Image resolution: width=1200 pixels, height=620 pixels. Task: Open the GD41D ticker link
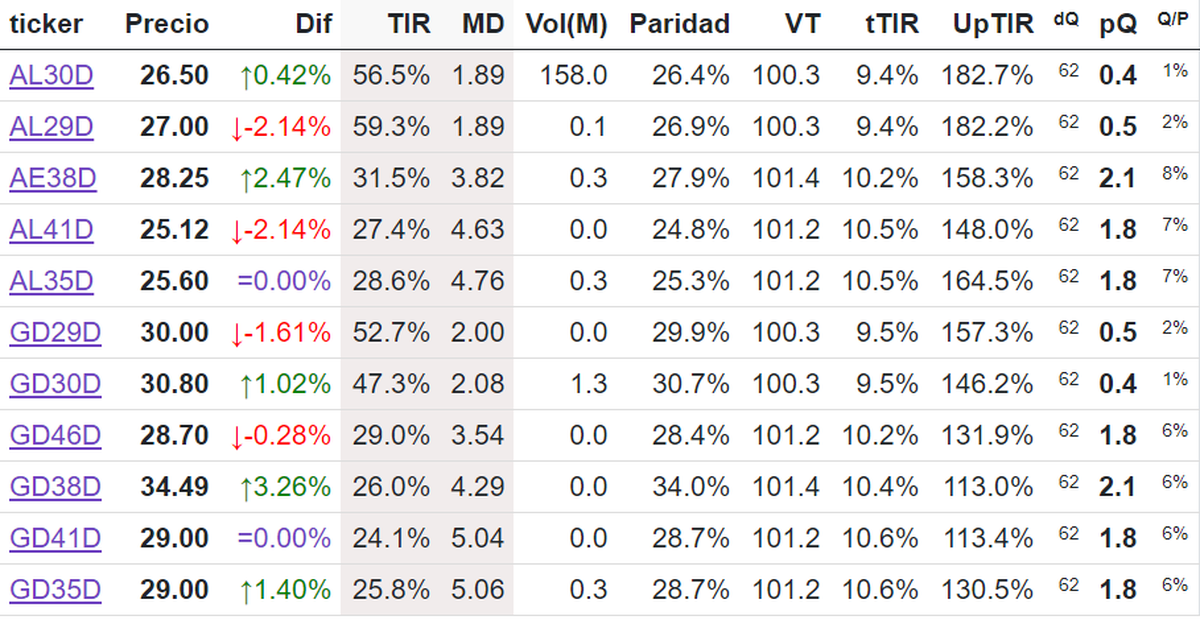pyautogui.click(x=55, y=539)
